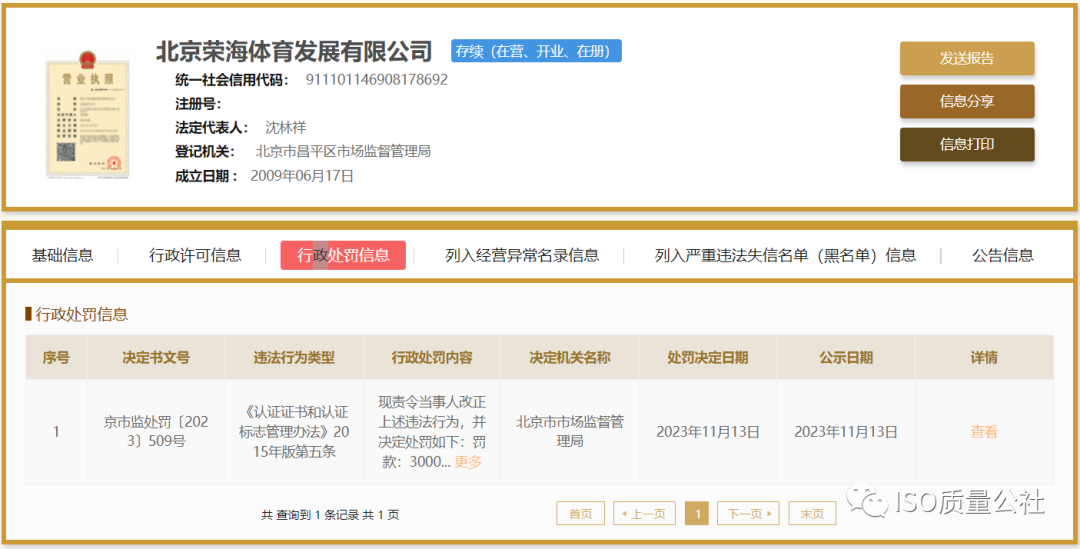1080x549 pixels.
Task: Click the 公示日期 column header
Action: point(846,358)
